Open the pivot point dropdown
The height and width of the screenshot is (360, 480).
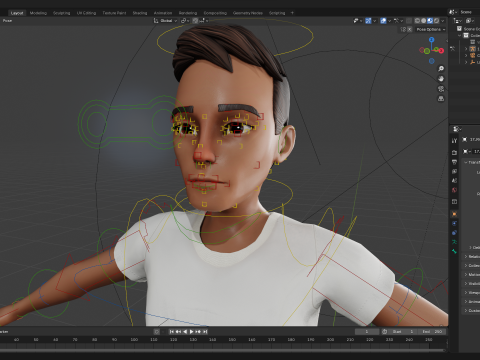pos(185,21)
